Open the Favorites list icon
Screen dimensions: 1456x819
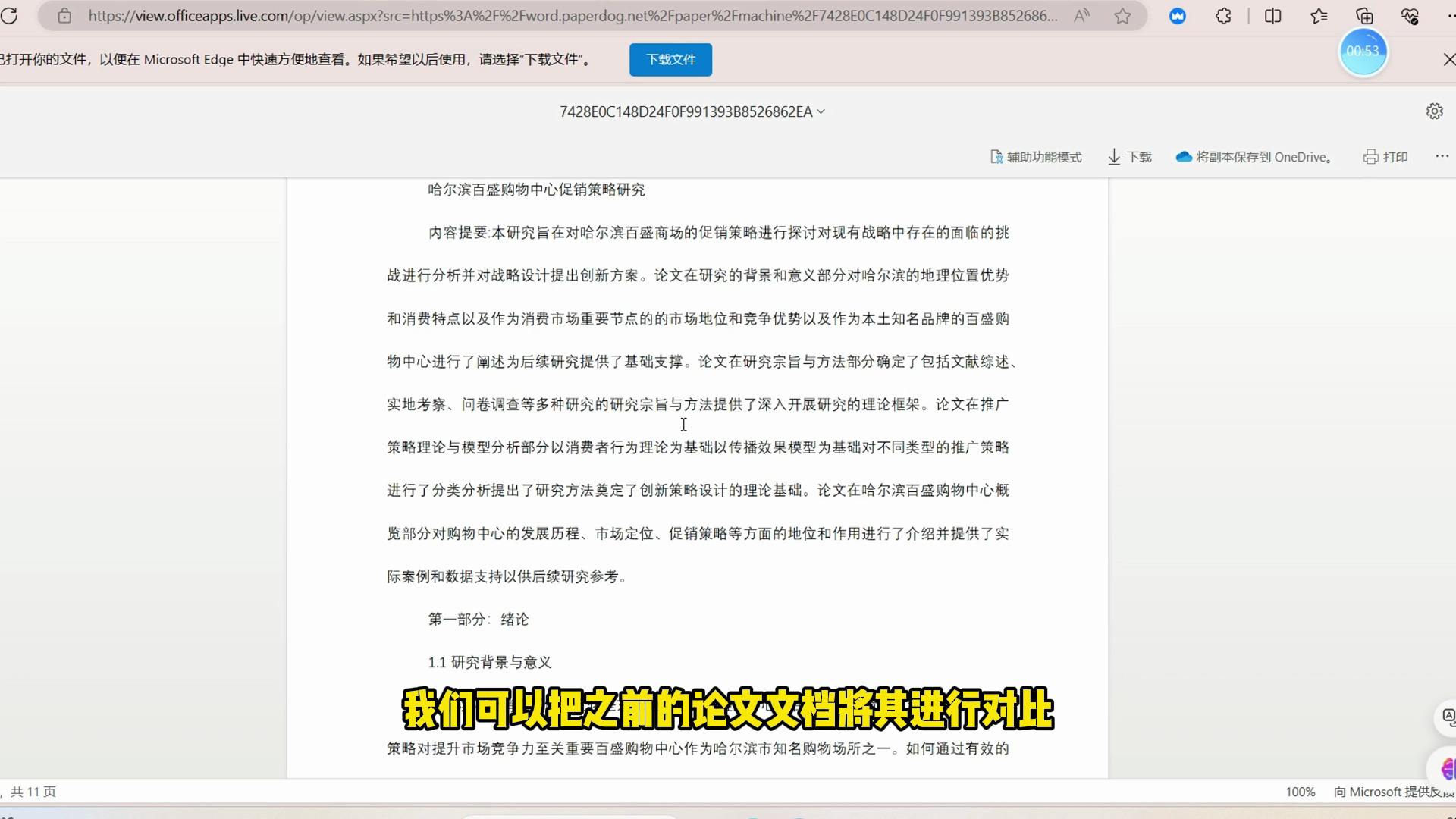pyautogui.click(x=1319, y=16)
